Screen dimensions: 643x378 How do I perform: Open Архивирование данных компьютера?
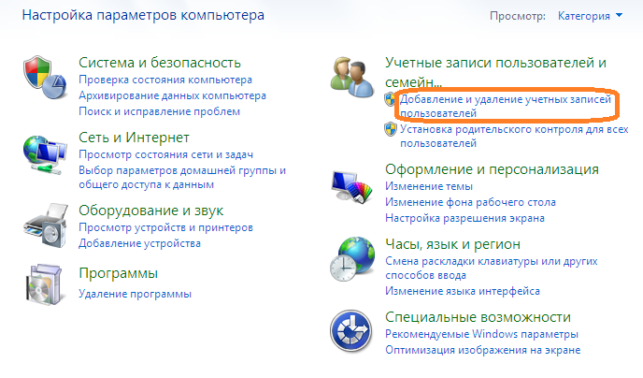point(172,96)
